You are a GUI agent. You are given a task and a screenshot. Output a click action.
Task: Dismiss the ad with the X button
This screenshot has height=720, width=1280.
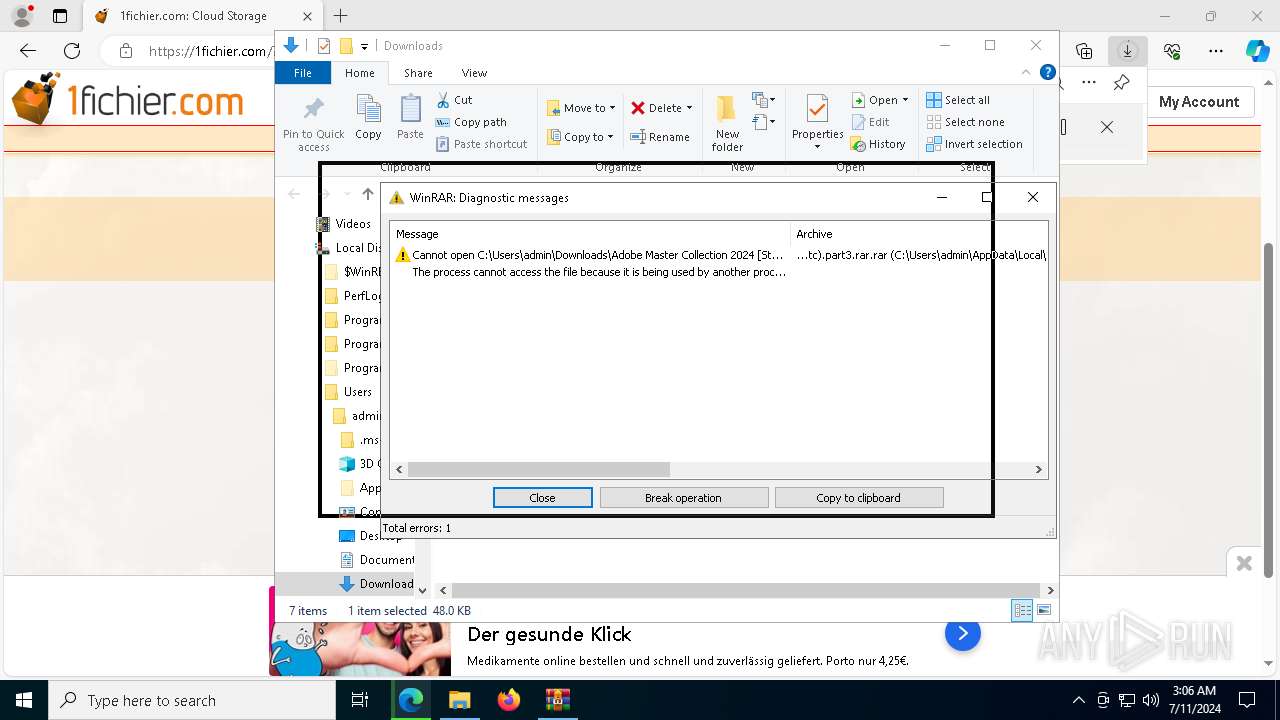1244,563
